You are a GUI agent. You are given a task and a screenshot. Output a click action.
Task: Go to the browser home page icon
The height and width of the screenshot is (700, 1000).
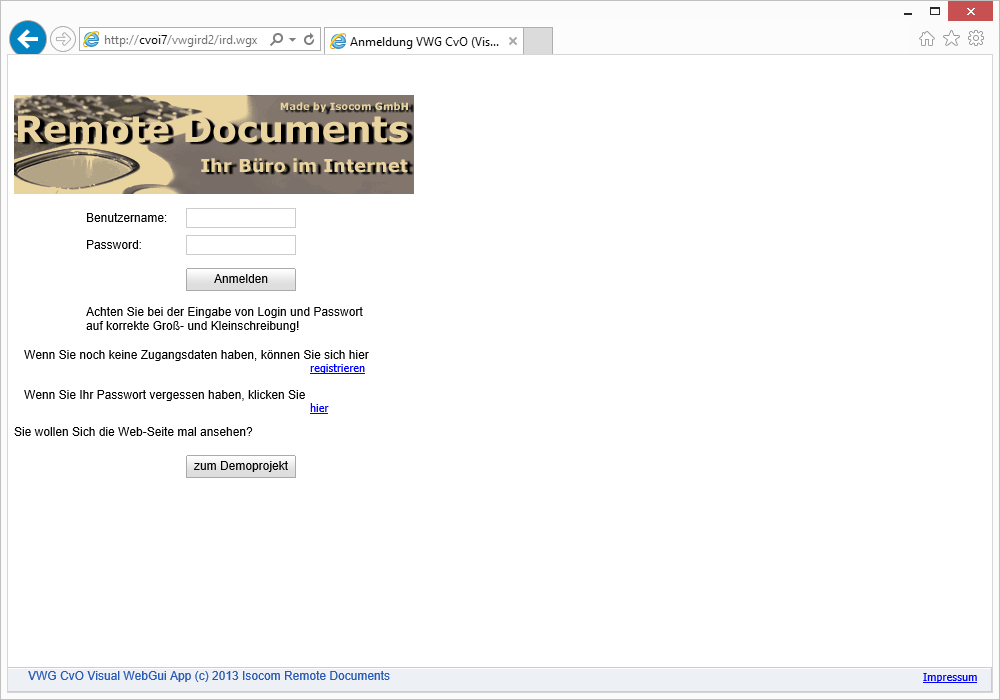(927, 39)
